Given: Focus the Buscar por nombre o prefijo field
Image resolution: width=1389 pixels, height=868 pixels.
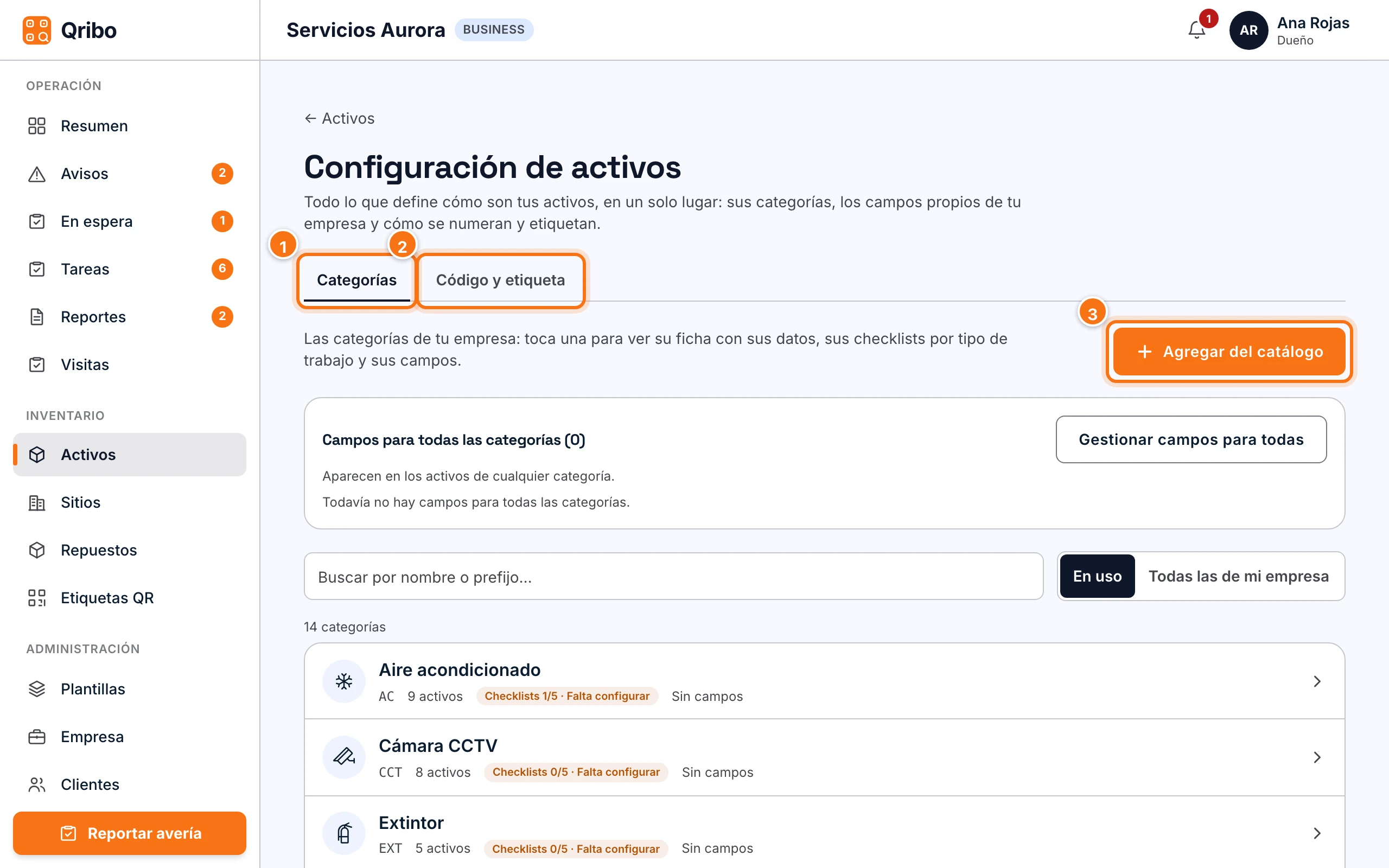Looking at the screenshot, I should (x=673, y=576).
